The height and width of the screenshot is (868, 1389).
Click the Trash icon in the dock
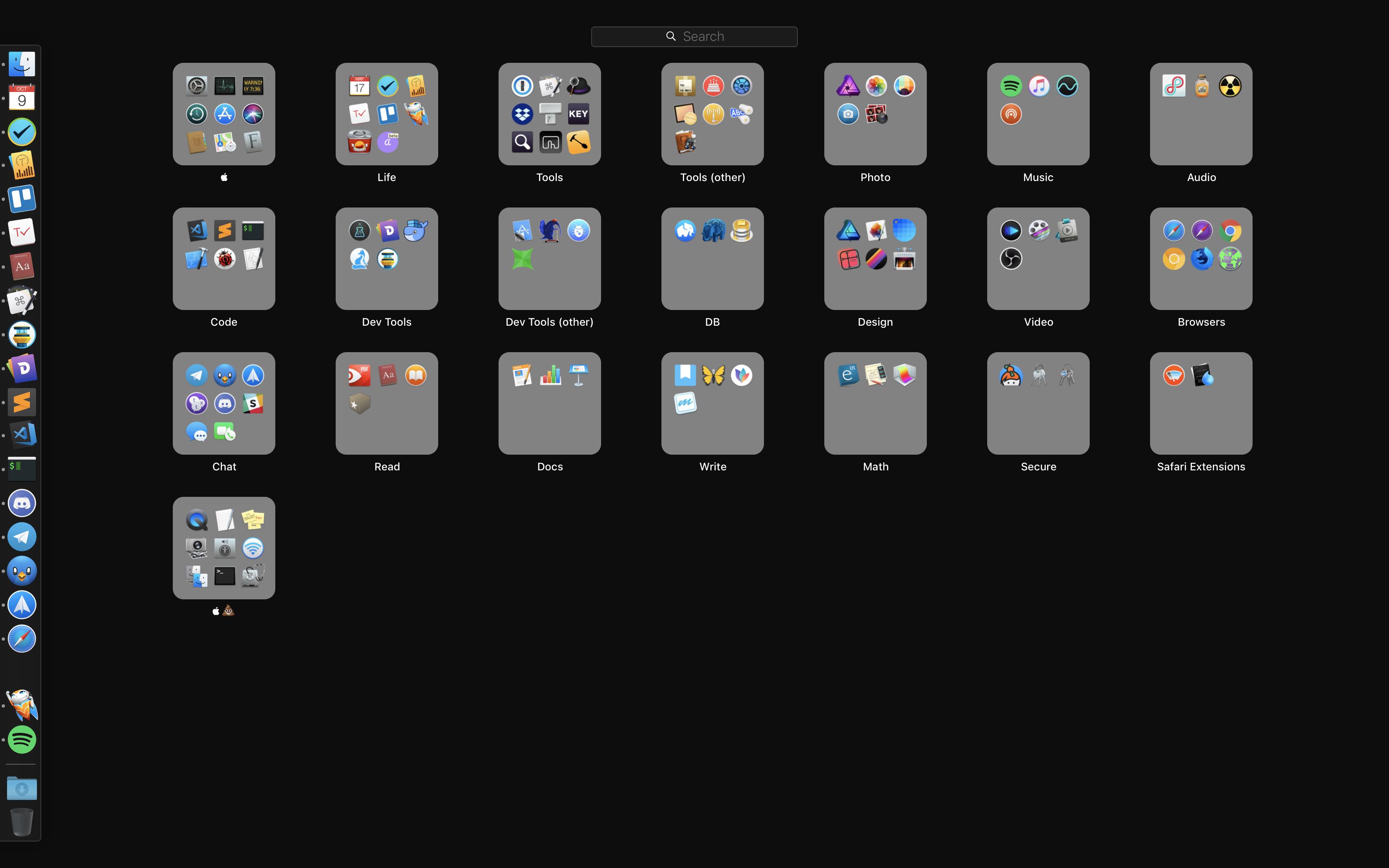pos(22,822)
